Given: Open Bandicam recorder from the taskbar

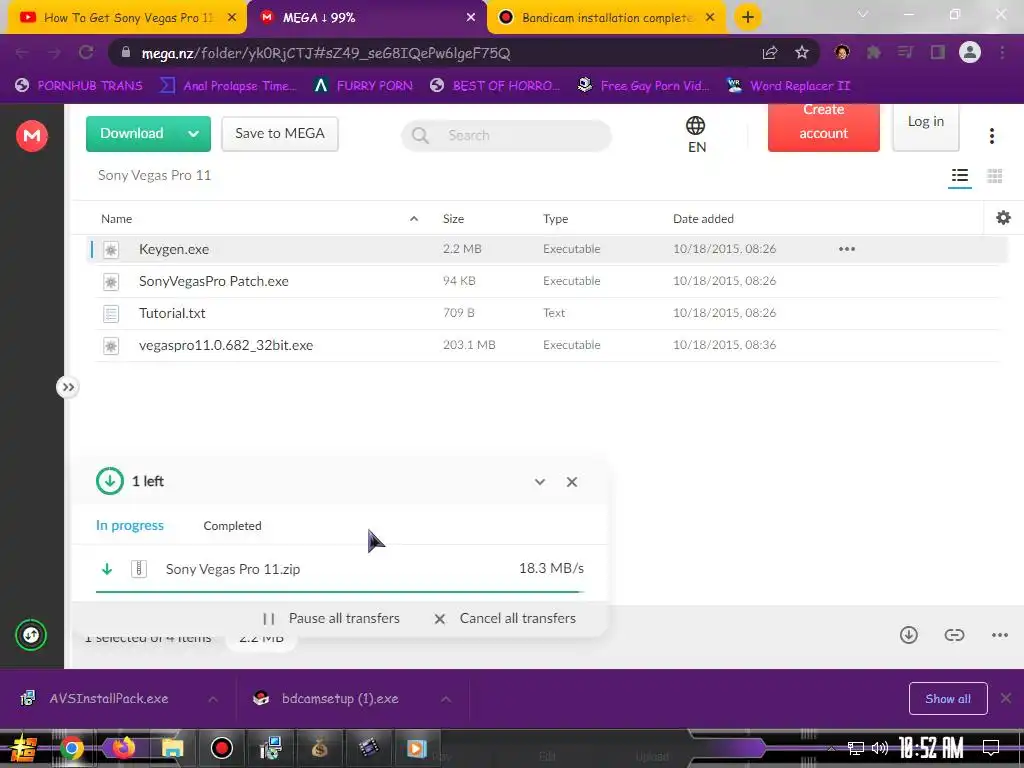Looking at the screenshot, I should pyautogui.click(x=221, y=748).
